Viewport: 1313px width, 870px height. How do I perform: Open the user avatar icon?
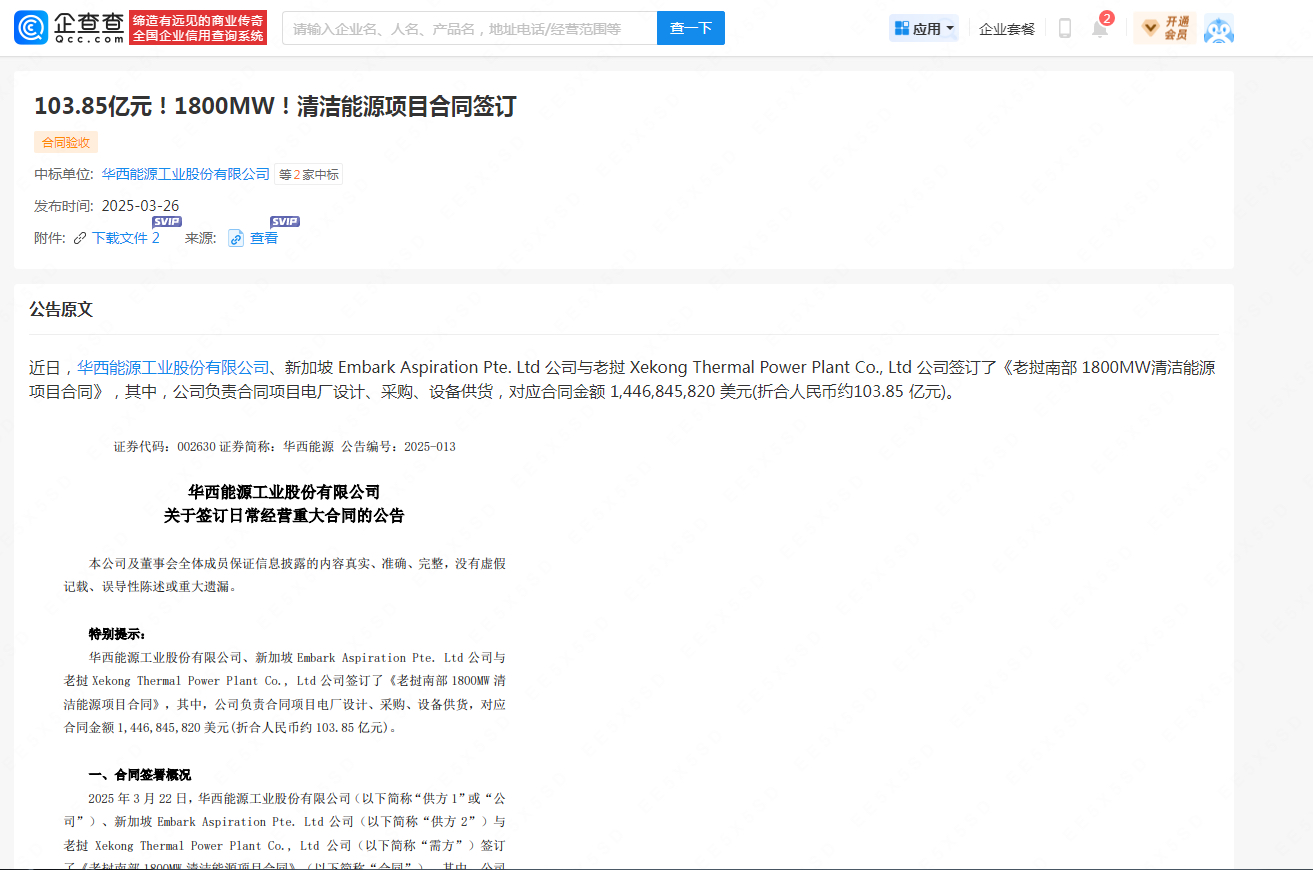[1218, 29]
